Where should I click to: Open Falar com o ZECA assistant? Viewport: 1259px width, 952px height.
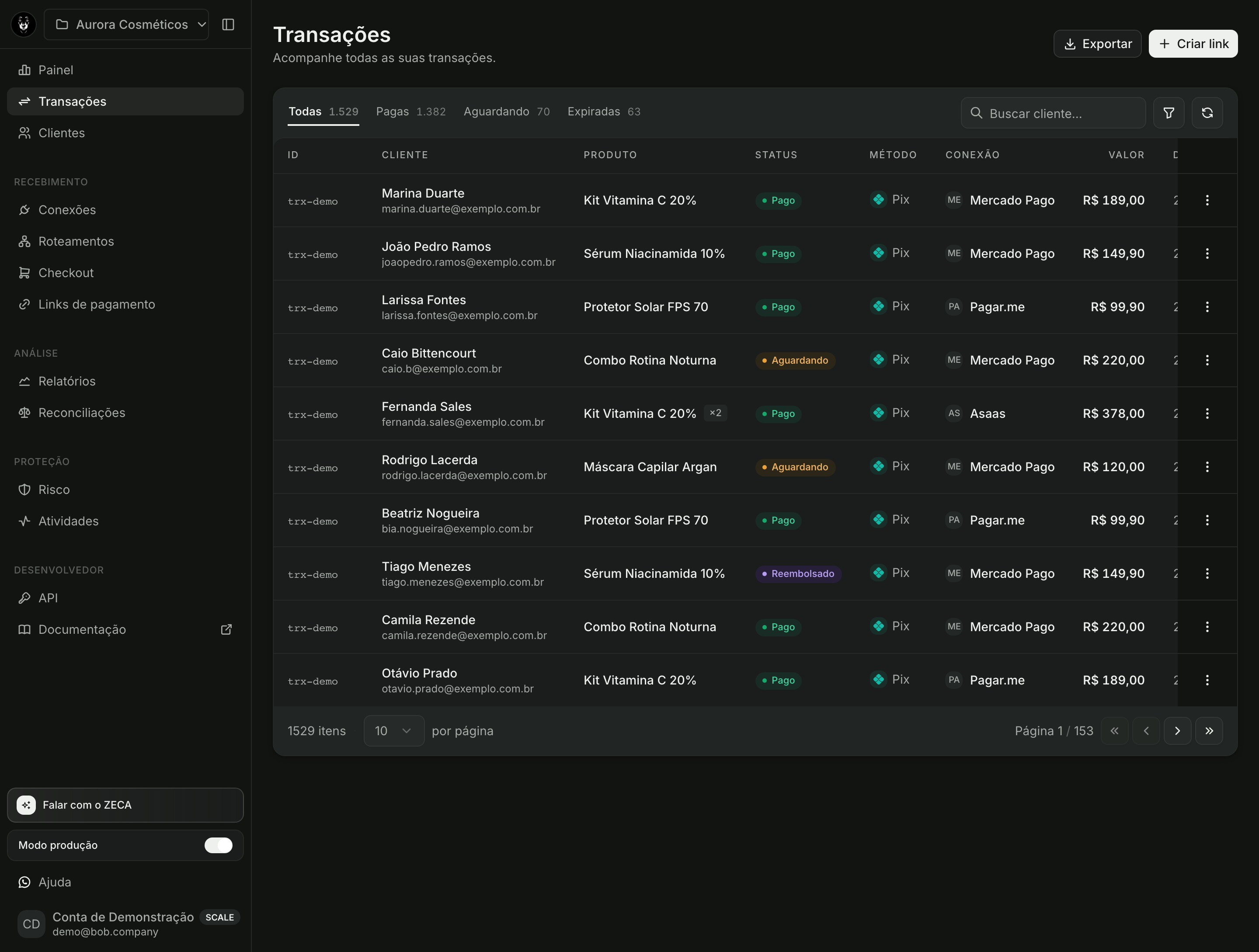click(125, 805)
